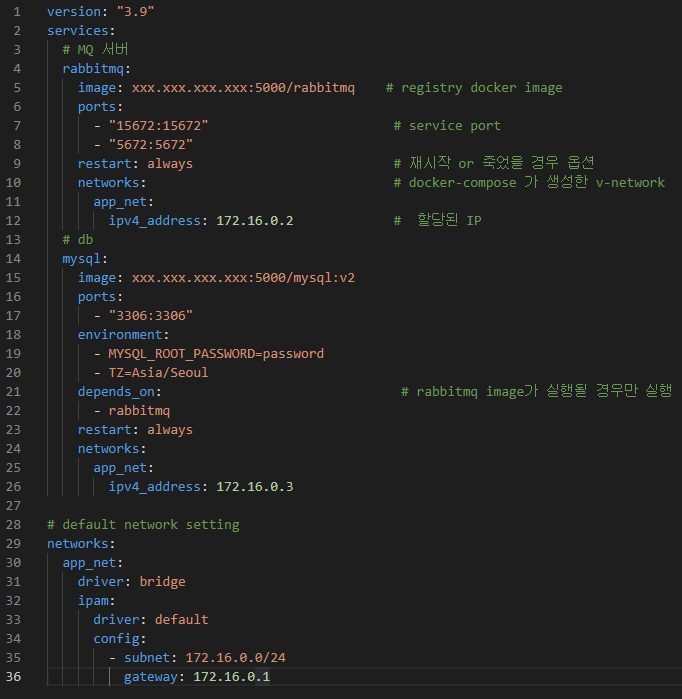Click the MYSQL_ROOT_PASSWORD=password entry
Viewport: 682px width, 699px height.
coord(216,354)
